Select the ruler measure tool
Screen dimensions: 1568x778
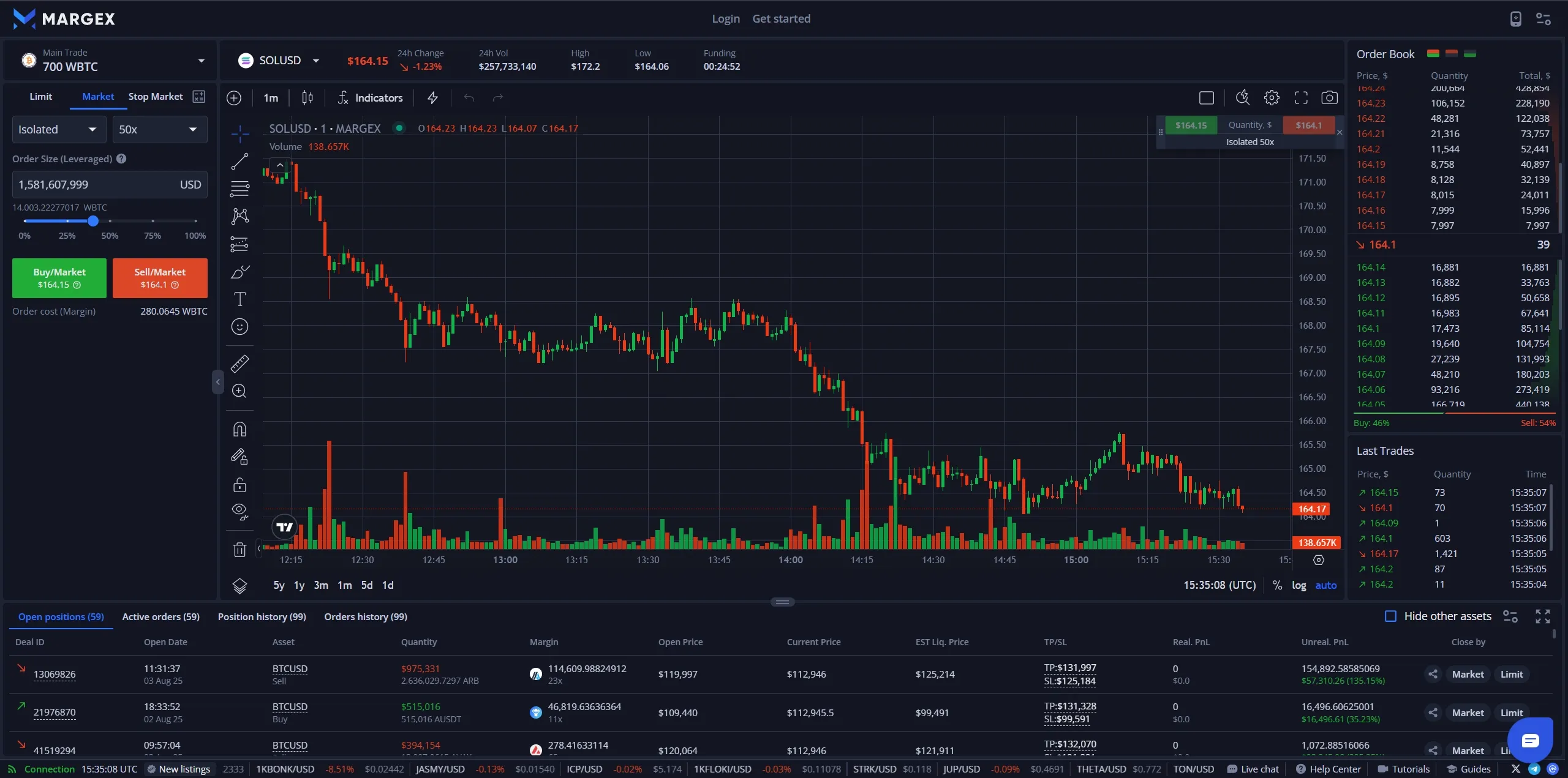coord(239,364)
